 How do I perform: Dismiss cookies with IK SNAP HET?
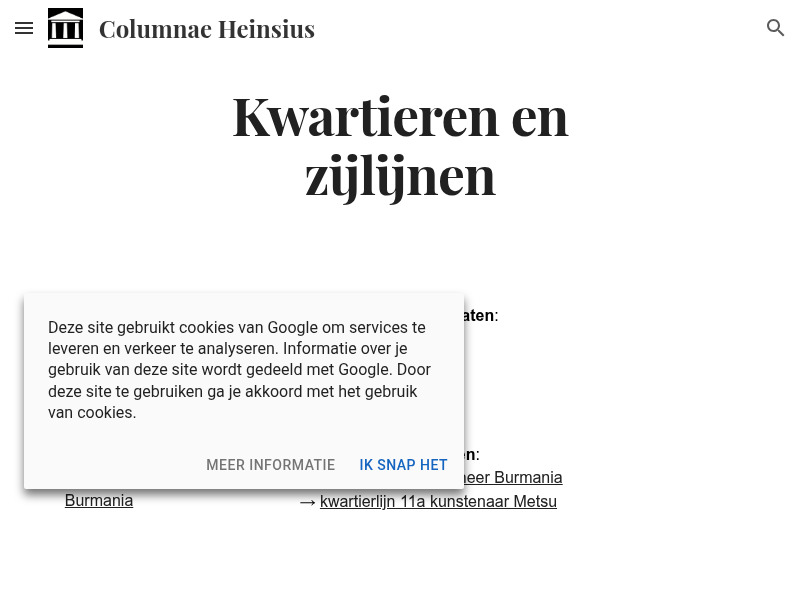[x=403, y=465]
